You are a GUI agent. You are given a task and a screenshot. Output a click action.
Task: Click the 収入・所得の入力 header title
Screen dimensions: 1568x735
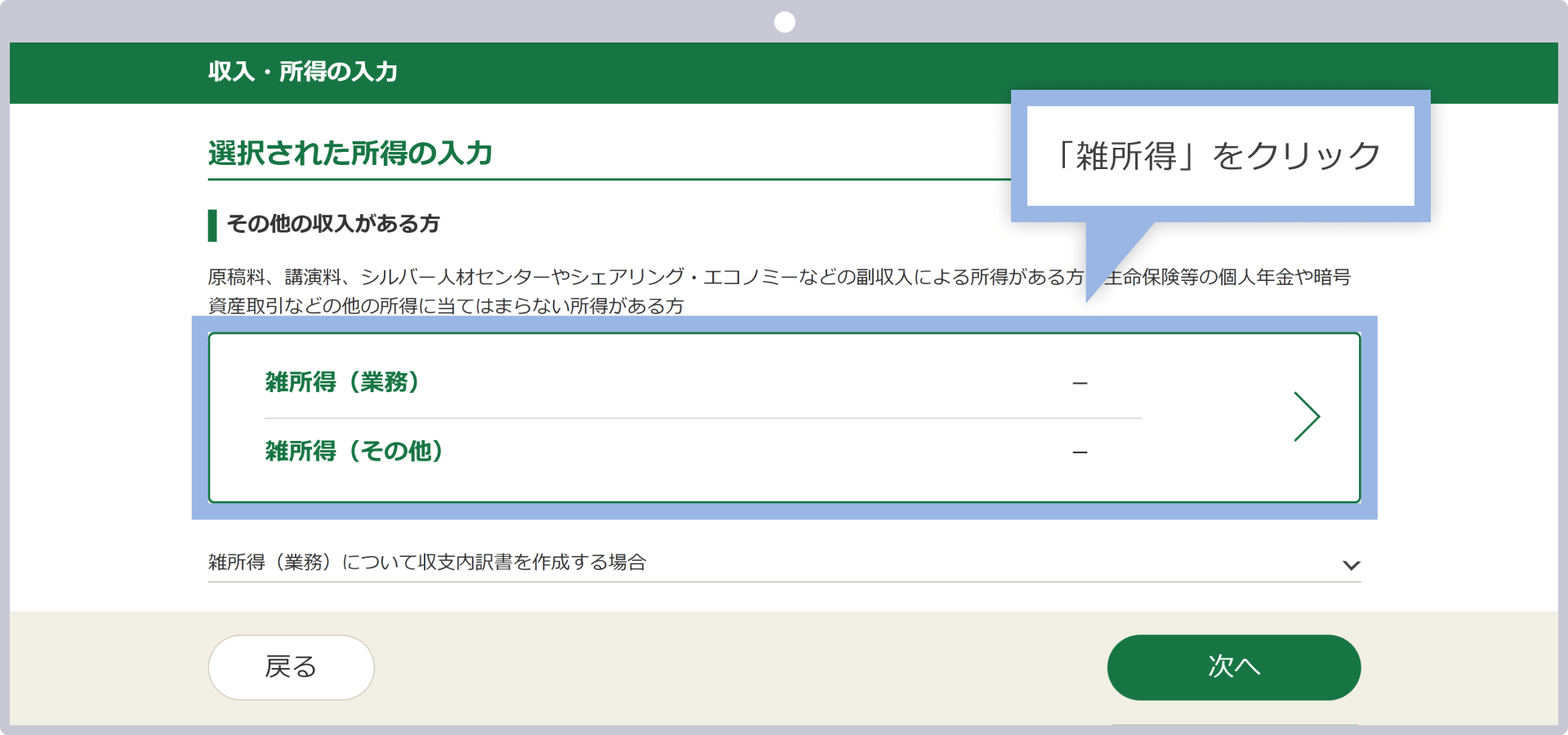[303, 72]
